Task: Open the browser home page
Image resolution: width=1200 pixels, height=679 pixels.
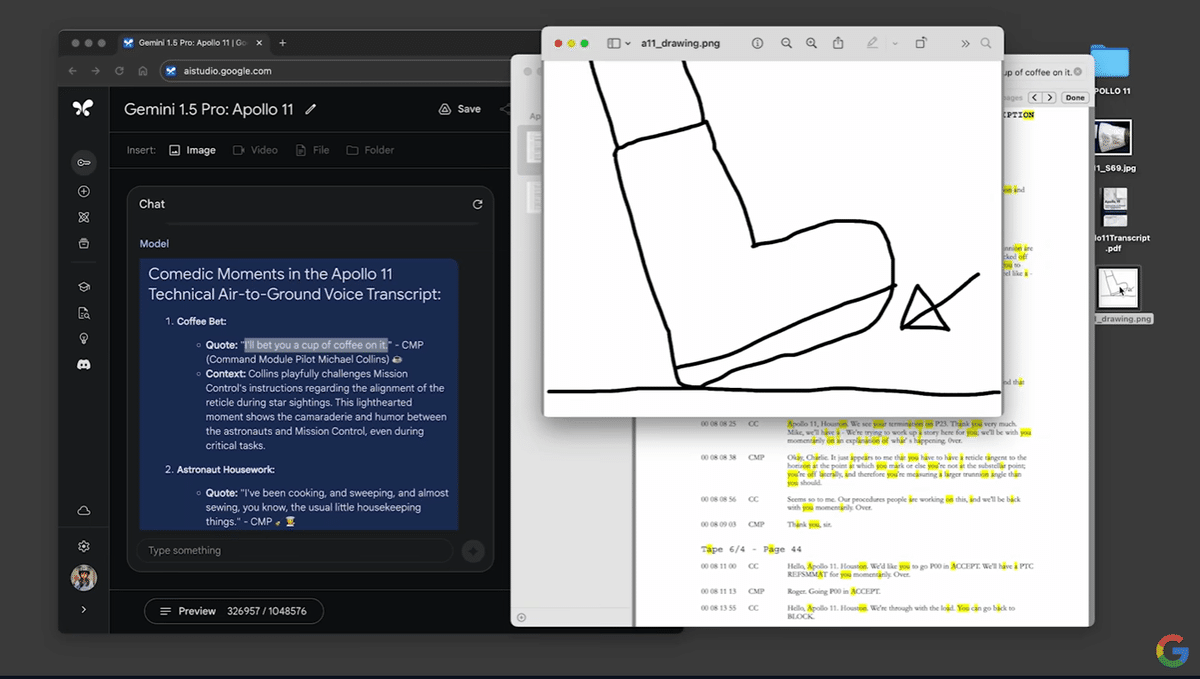Action: 143,71
